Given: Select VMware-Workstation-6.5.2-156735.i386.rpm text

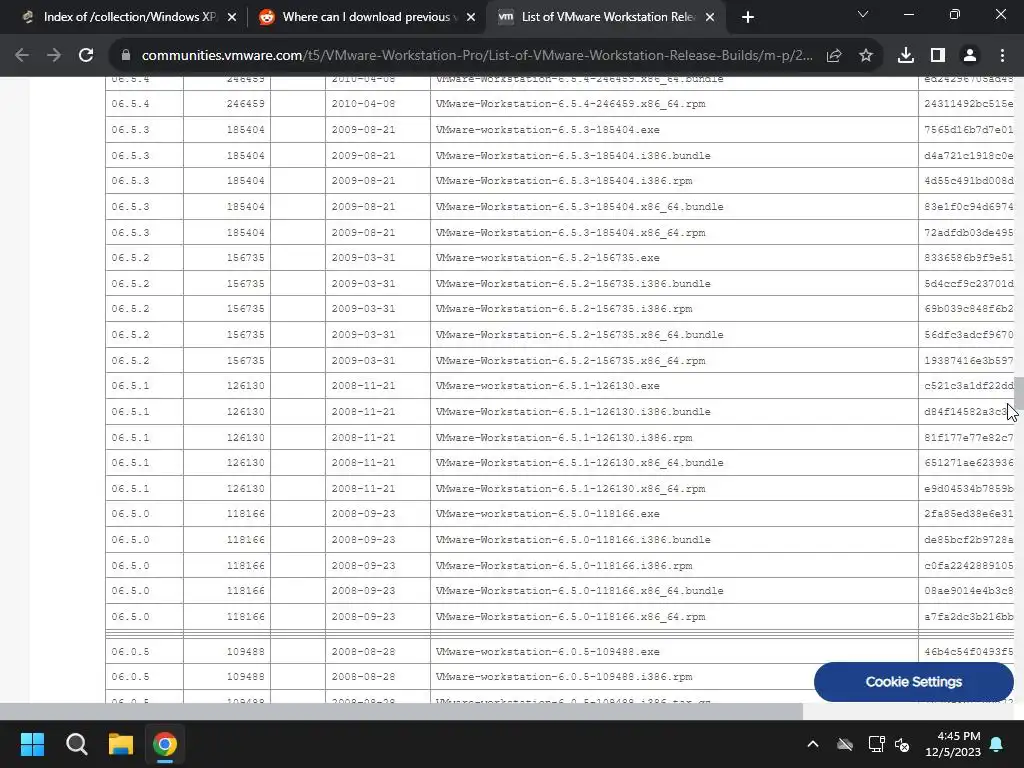Looking at the screenshot, I should pyautogui.click(x=564, y=309).
